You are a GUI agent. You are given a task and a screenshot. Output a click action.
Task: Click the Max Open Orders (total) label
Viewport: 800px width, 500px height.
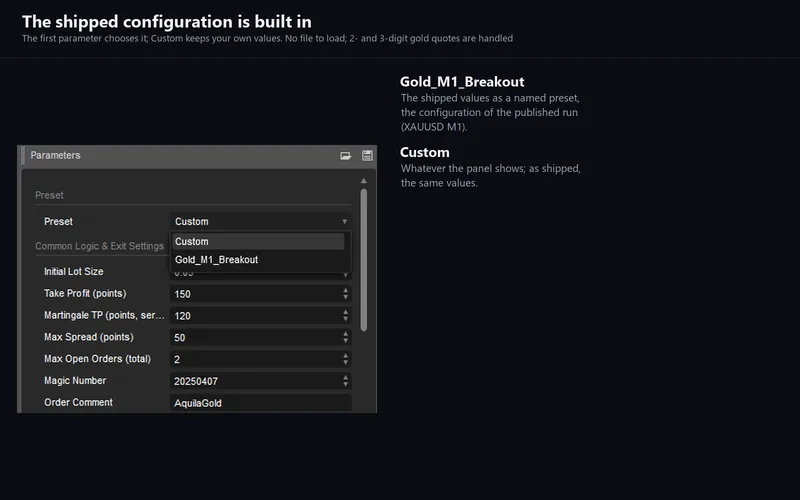pyautogui.click(x=97, y=359)
